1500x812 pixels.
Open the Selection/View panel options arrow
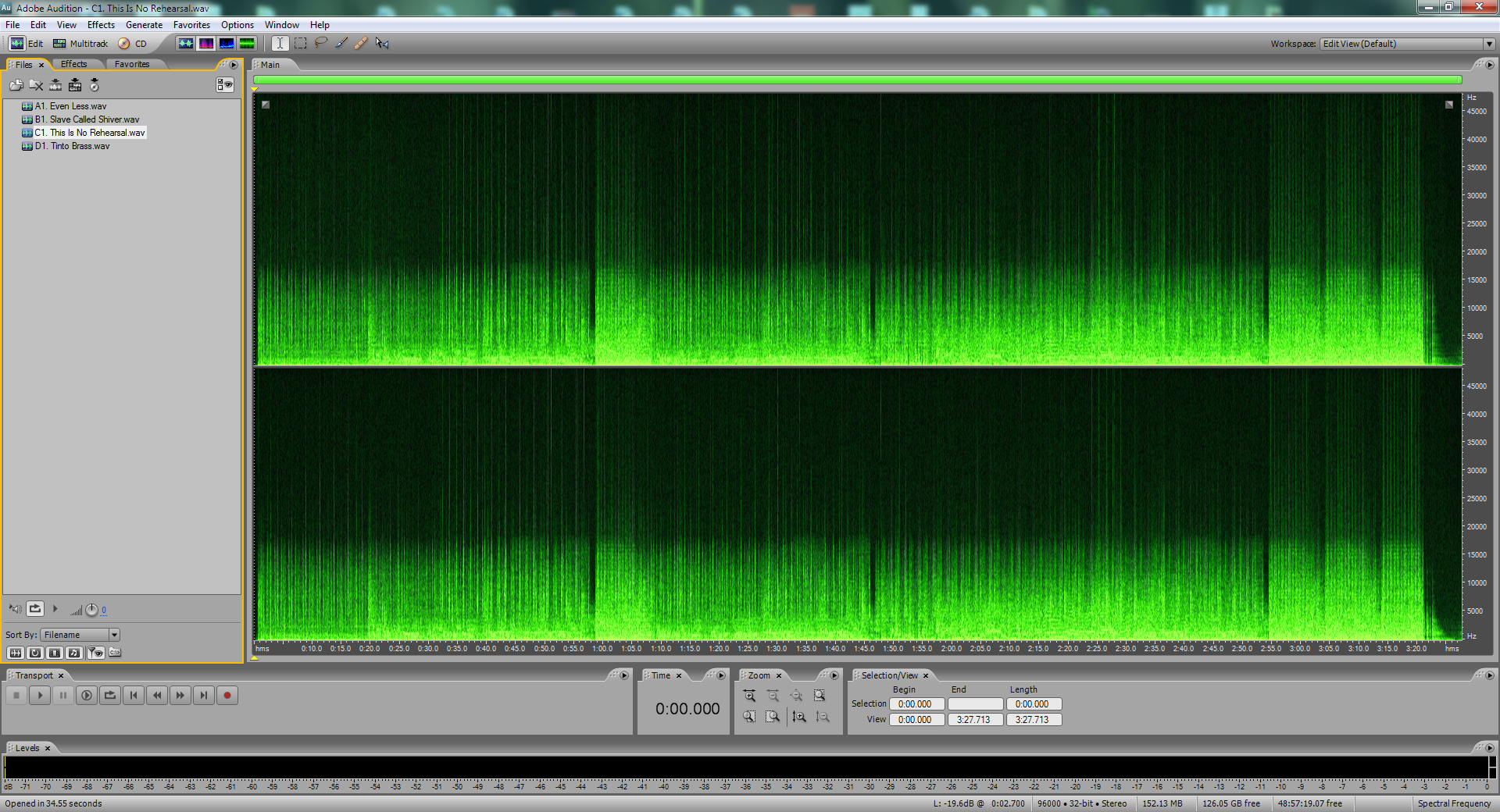[x=1490, y=675]
